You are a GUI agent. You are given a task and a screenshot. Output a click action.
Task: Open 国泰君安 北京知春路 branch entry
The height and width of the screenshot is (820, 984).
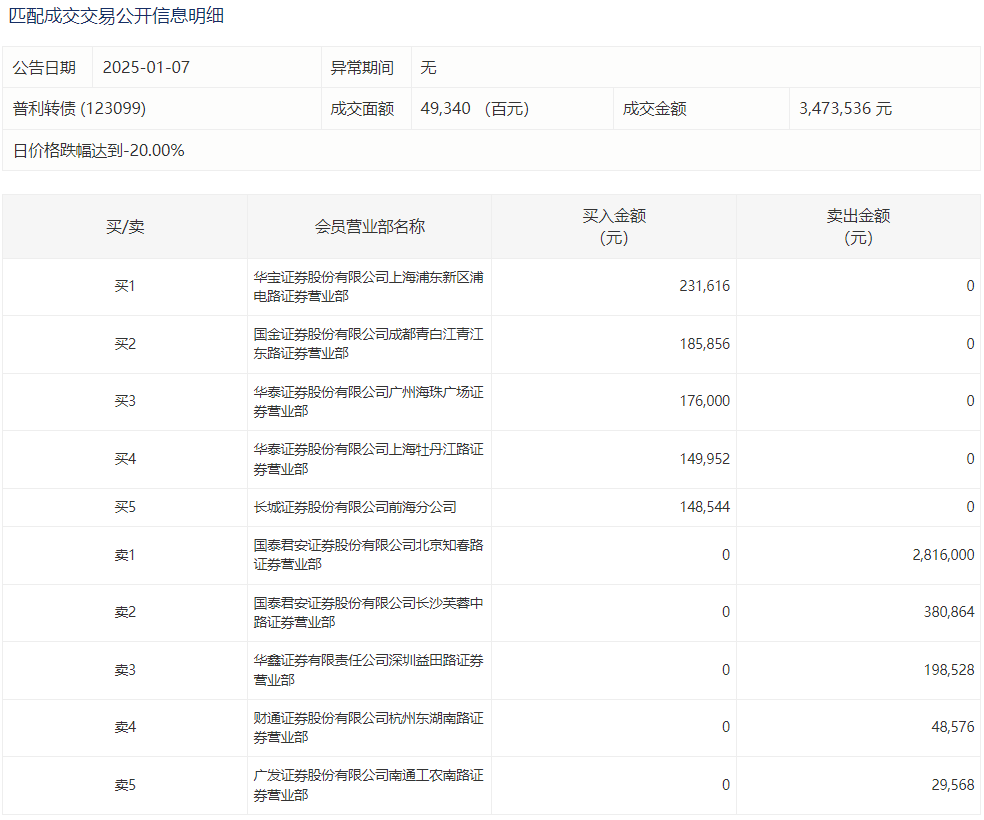(x=368, y=555)
